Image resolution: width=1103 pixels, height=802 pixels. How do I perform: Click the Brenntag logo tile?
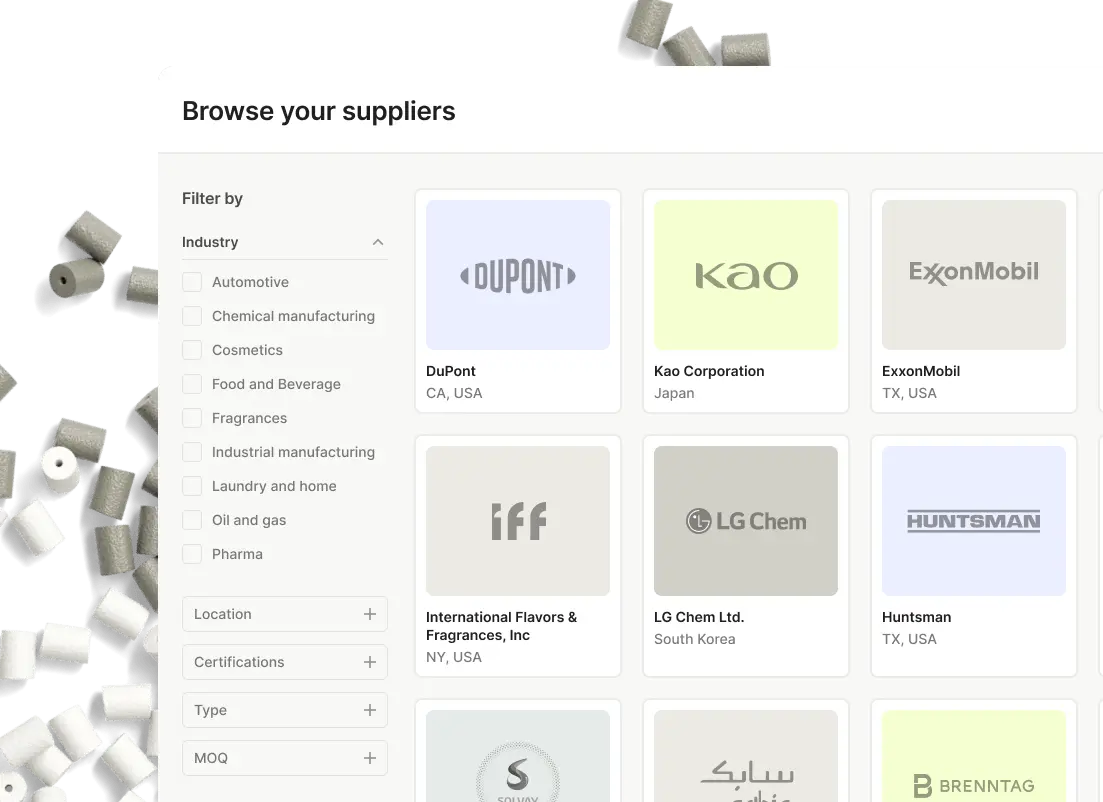[974, 756]
